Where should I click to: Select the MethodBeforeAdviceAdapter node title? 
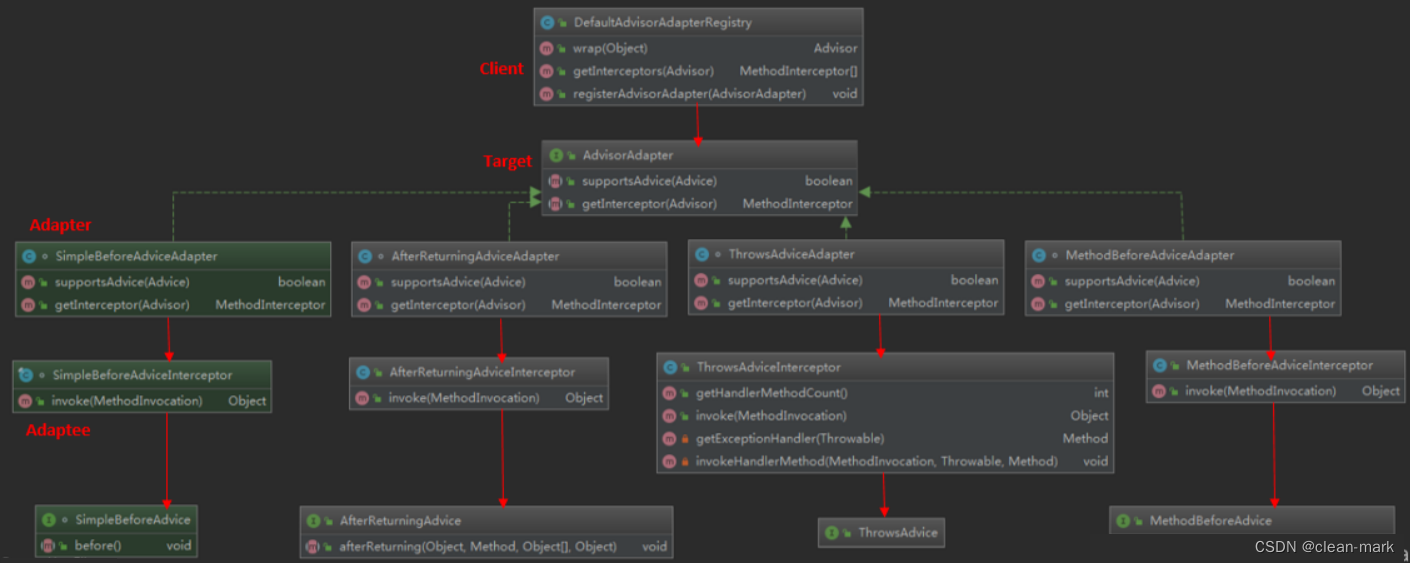pos(1149,256)
